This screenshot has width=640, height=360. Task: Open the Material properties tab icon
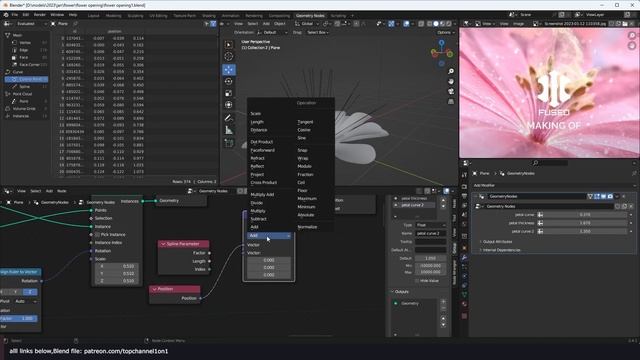[x=464, y=304]
